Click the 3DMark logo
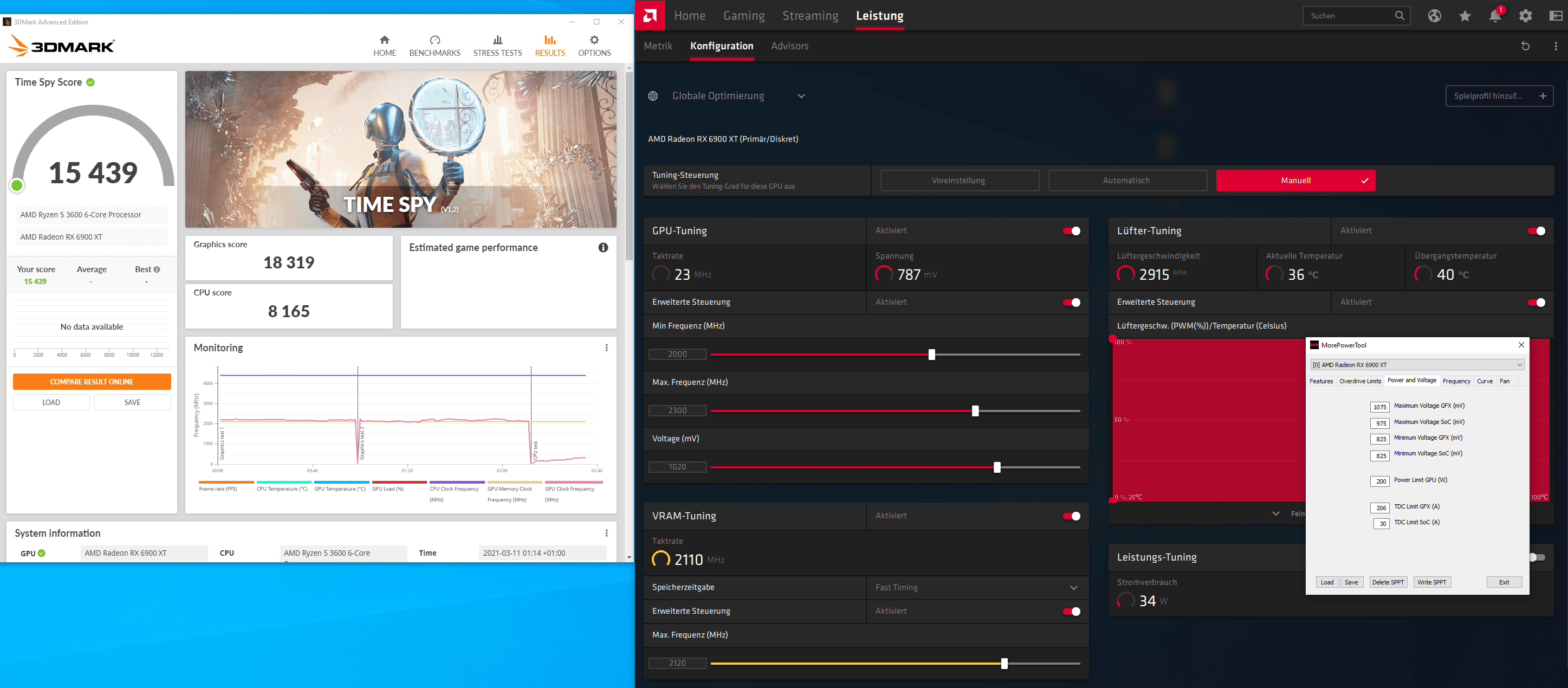 (x=61, y=46)
